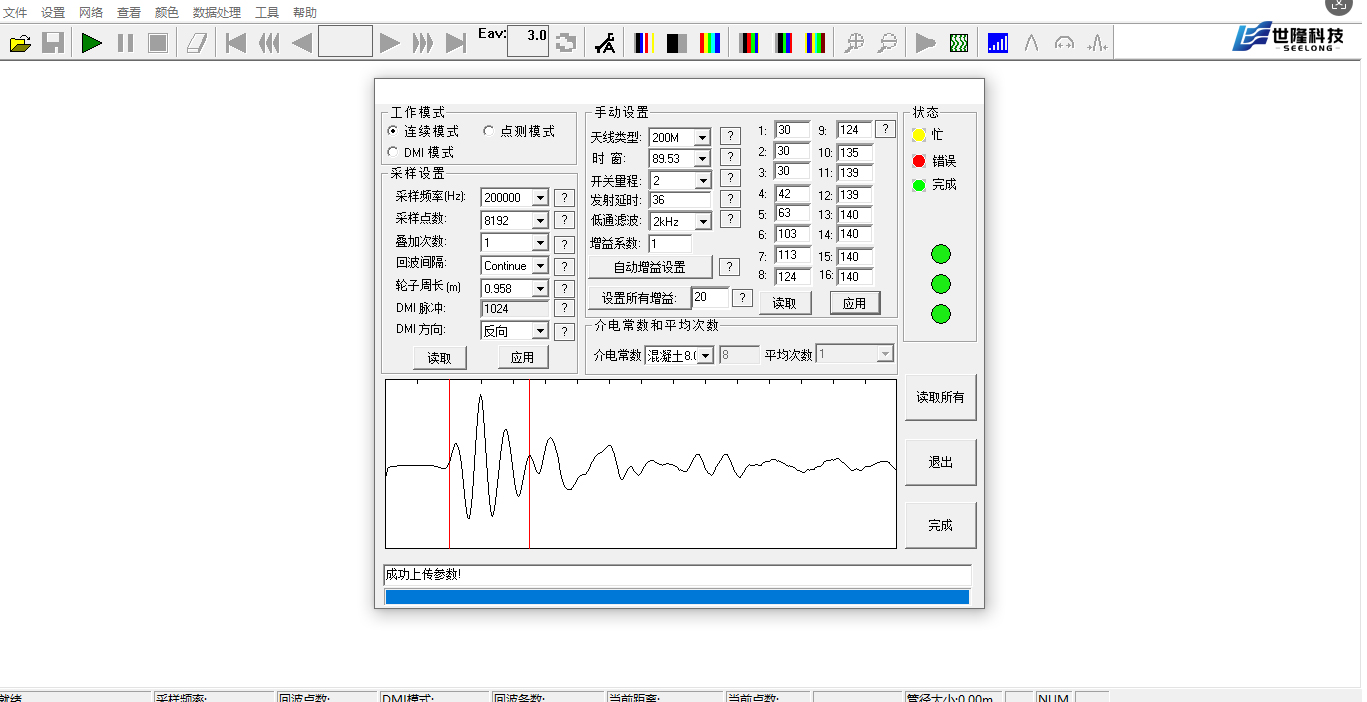Viewport: 1367px width, 702px height.
Task: Open 低通滤波 2kHz dropdown
Action: point(702,221)
